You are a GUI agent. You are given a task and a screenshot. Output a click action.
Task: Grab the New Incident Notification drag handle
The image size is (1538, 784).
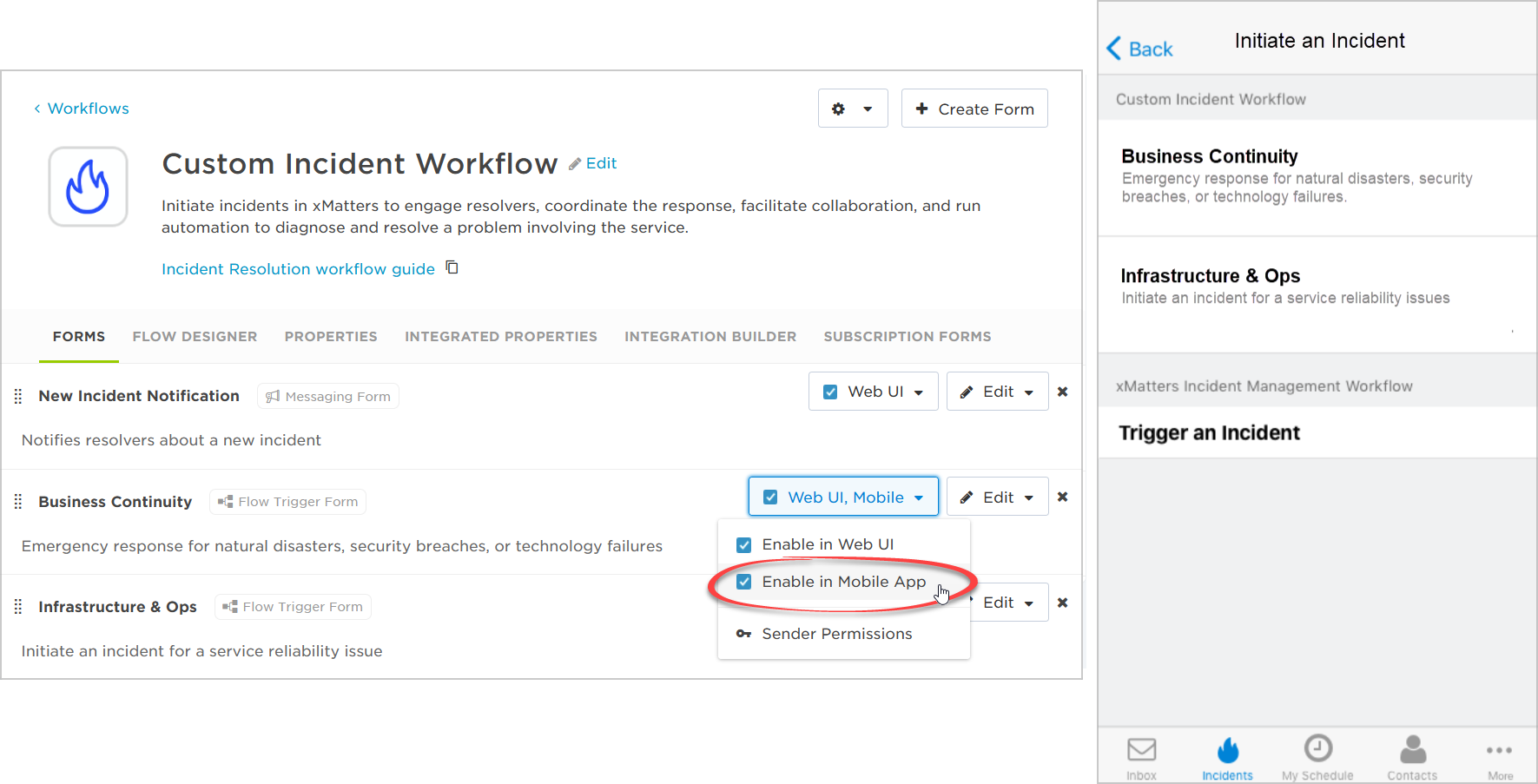[18, 396]
